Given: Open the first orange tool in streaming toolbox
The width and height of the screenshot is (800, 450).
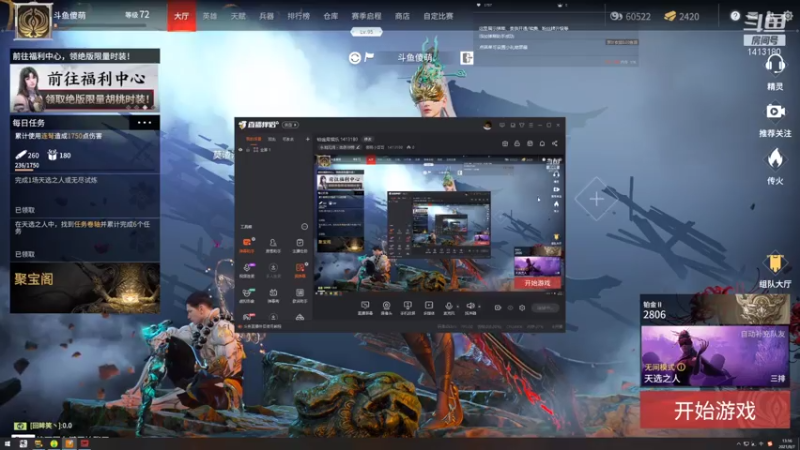Looking at the screenshot, I should (247, 243).
